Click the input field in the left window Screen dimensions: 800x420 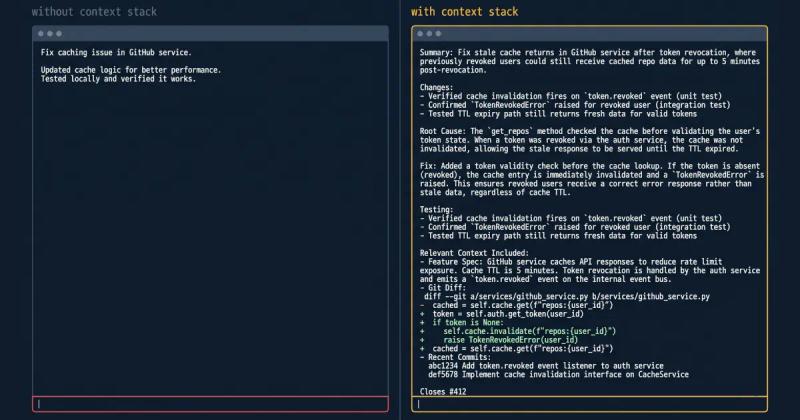pyautogui.click(x=210, y=404)
